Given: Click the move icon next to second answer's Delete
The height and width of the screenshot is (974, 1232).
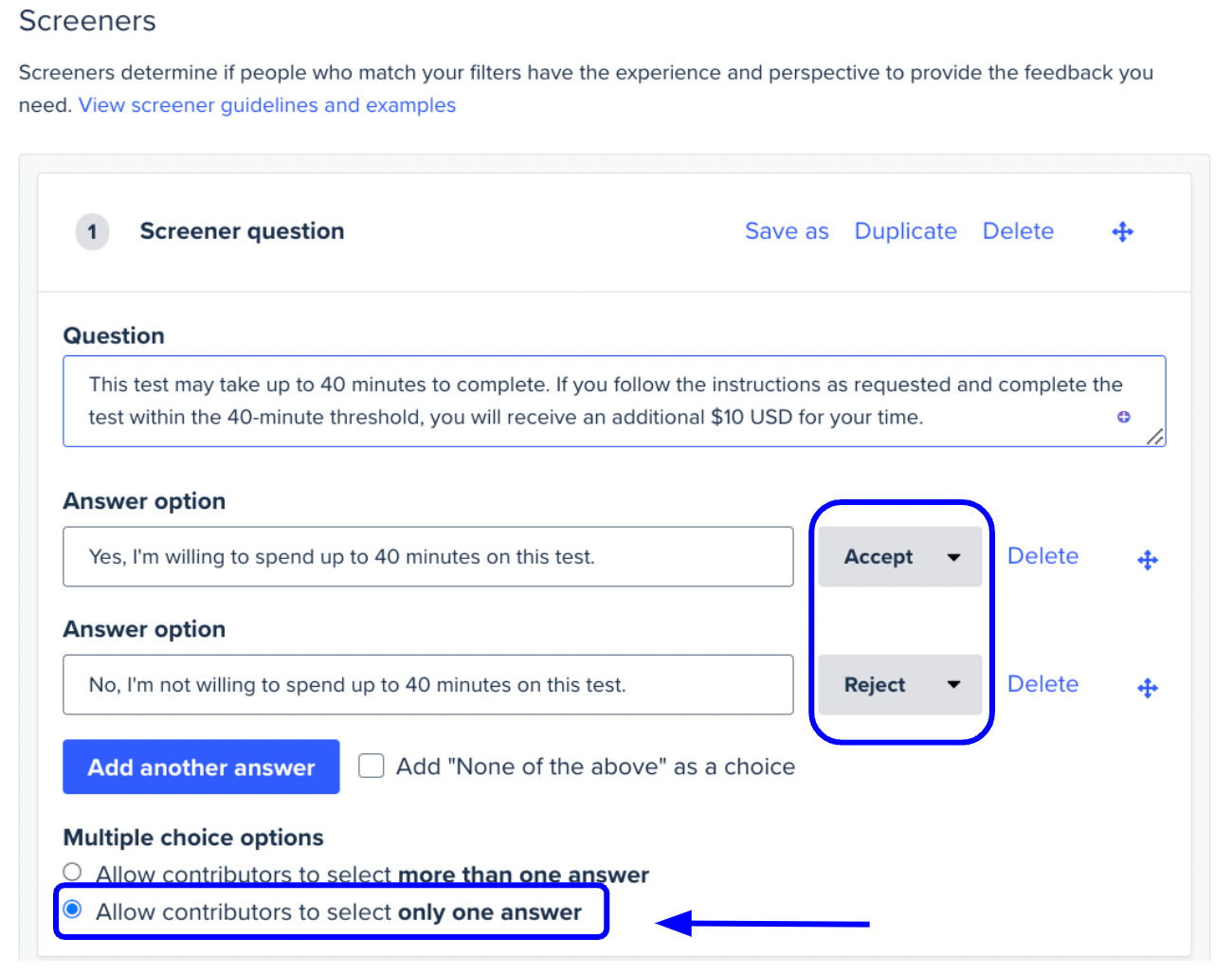Looking at the screenshot, I should coord(1147,687).
